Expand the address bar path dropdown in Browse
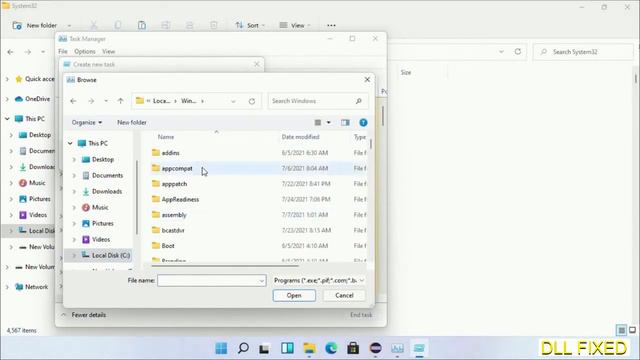This screenshot has width=640, height=360. coord(233,101)
